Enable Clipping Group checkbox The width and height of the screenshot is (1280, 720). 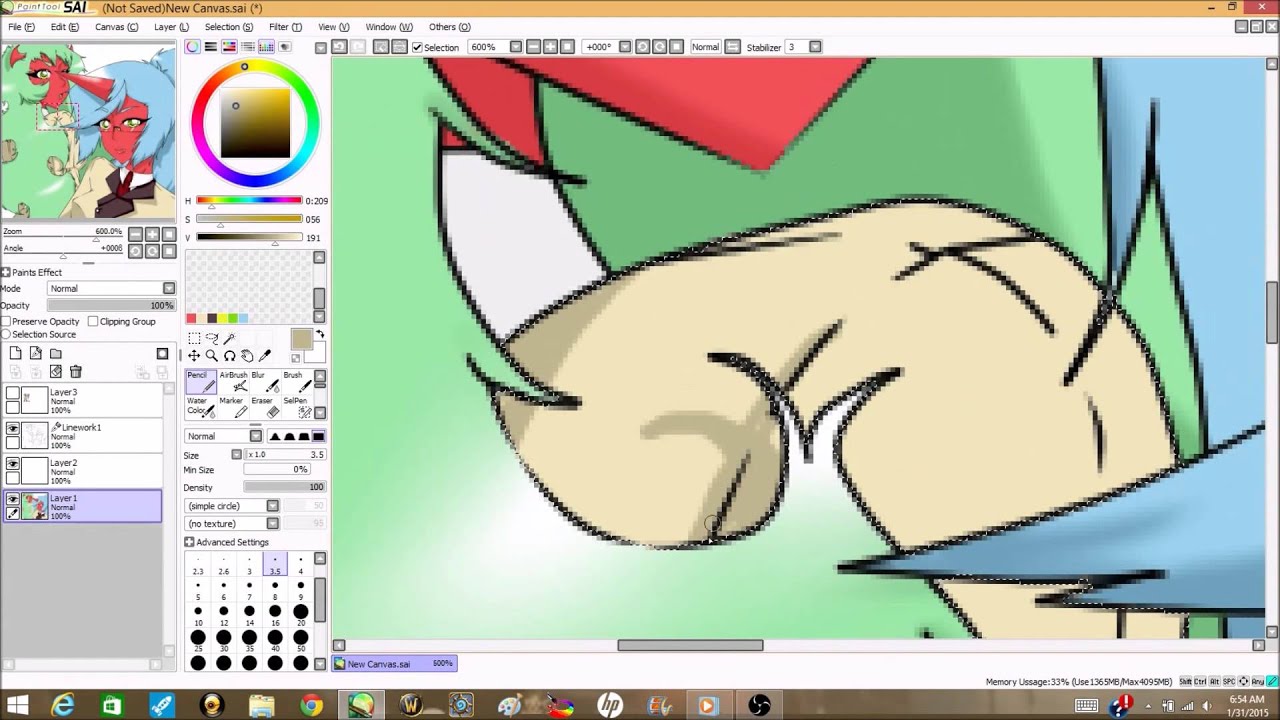click(93, 321)
